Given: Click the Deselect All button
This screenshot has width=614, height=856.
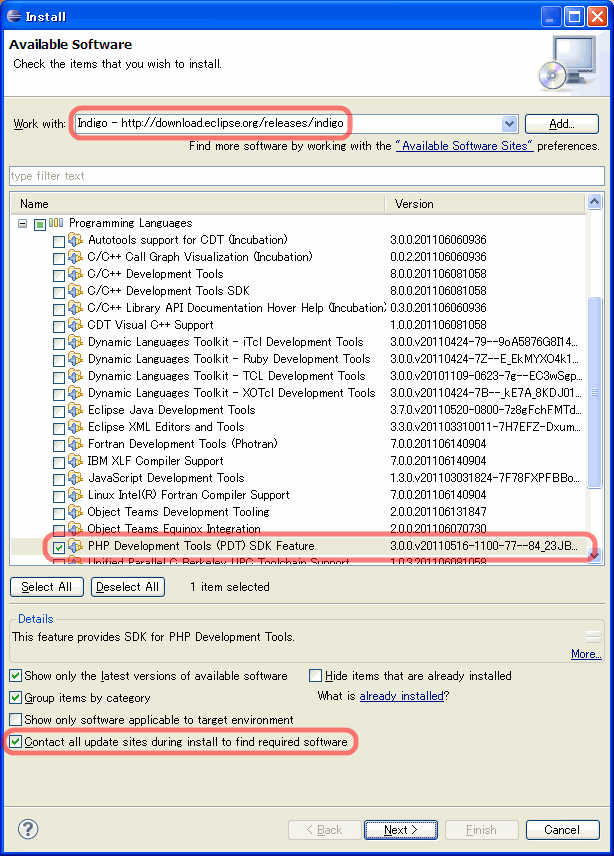Looking at the screenshot, I should pos(128,587).
